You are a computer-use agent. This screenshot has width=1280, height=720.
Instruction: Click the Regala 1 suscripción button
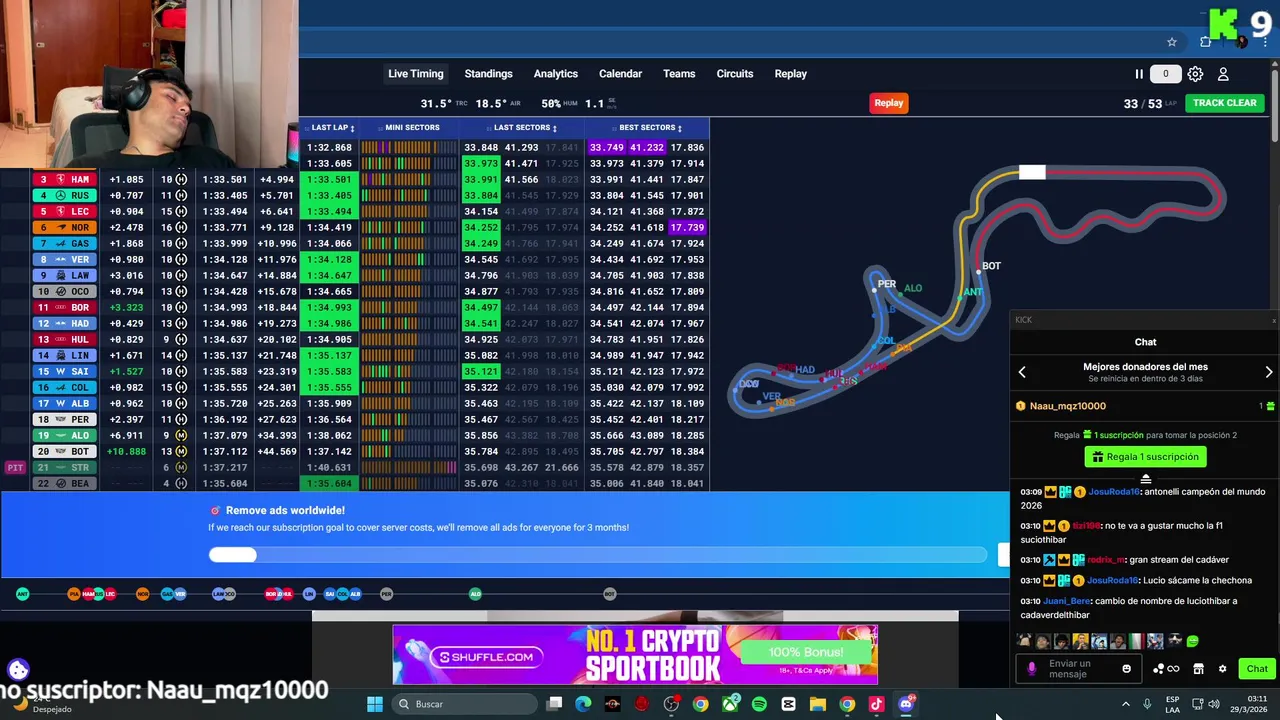tap(1145, 457)
